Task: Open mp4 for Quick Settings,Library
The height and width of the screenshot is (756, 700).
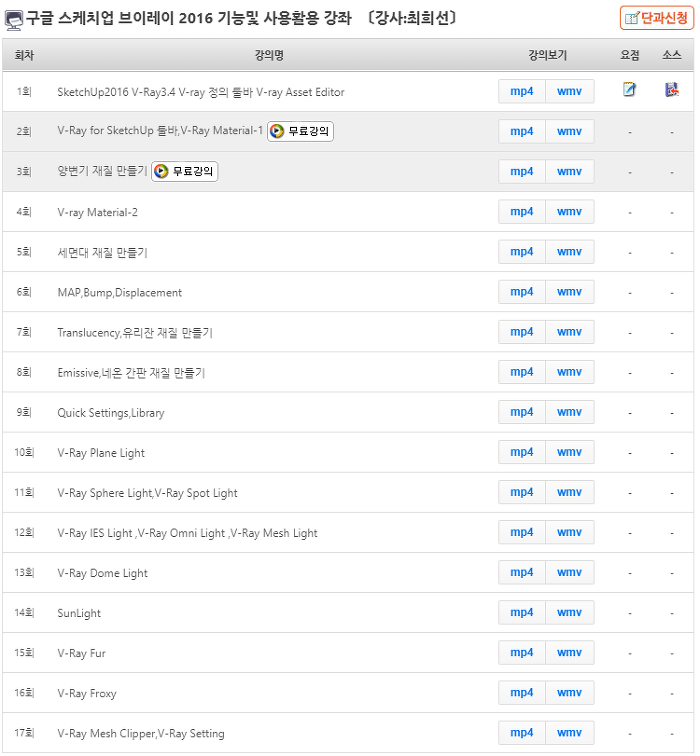Action: pos(522,412)
